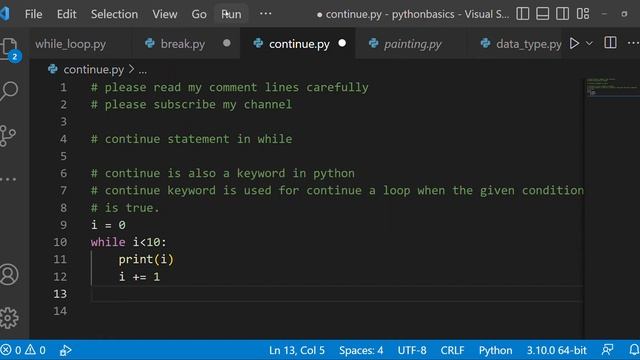Expand breadcrumb ellipsis symbol list

point(142,71)
